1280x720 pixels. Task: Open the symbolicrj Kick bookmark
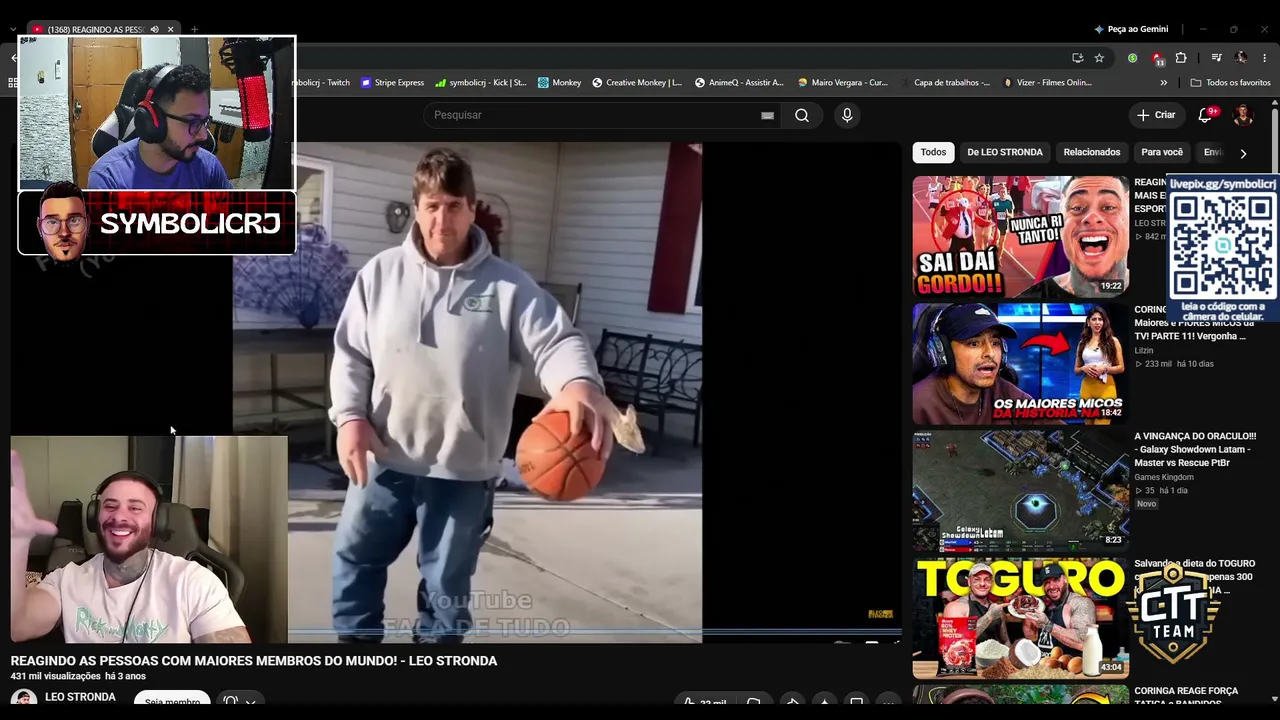point(481,83)
